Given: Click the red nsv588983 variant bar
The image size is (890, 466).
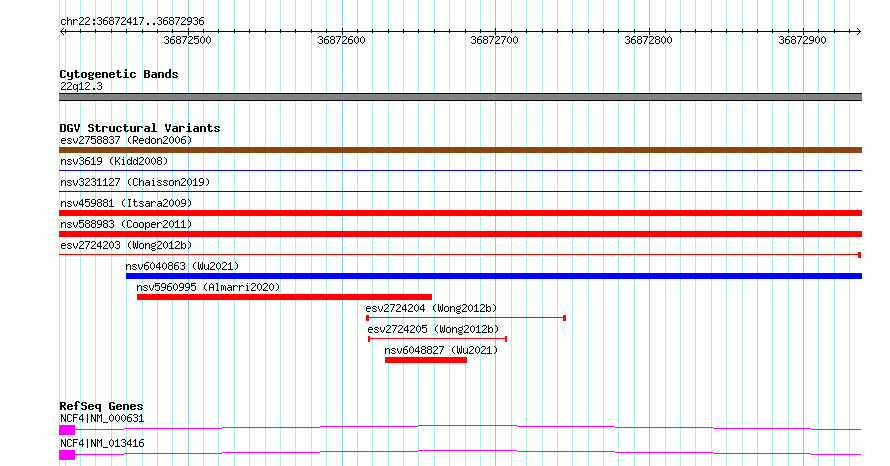Looking at the screenshot, I should click(x=460, y=234).
